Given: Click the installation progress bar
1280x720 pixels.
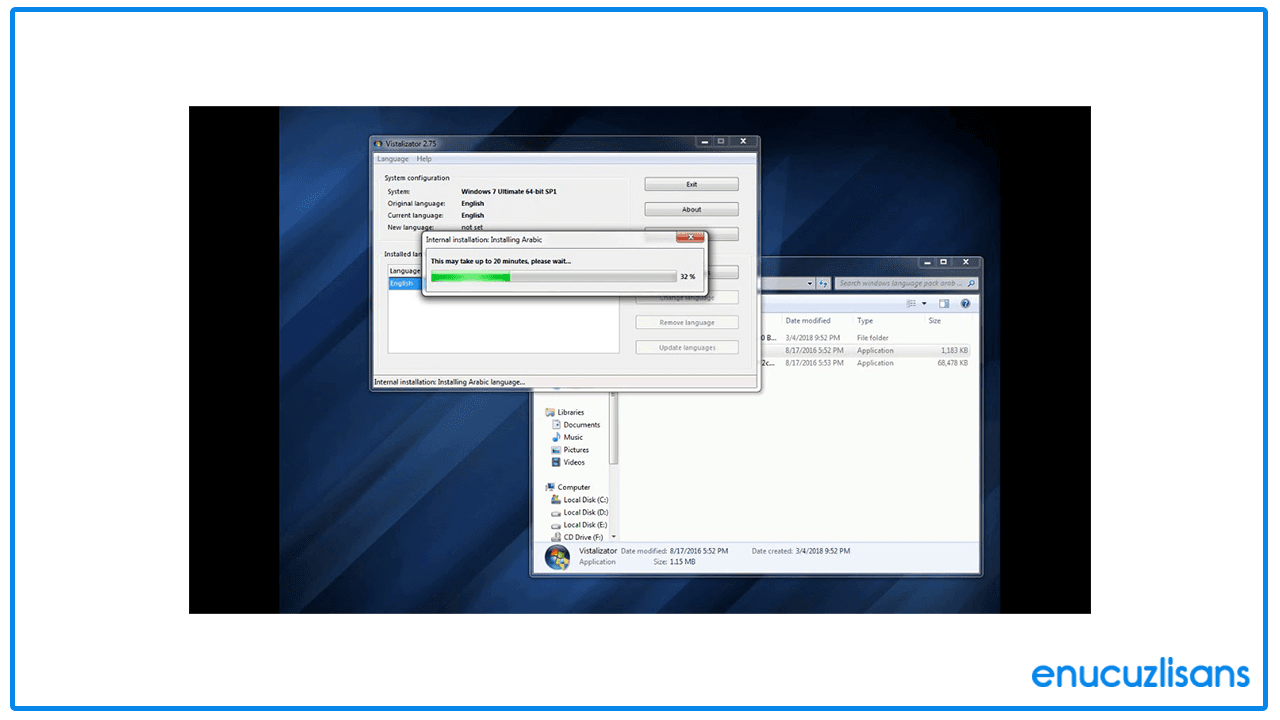Looking at the screenshot, I should click(553, 276).
